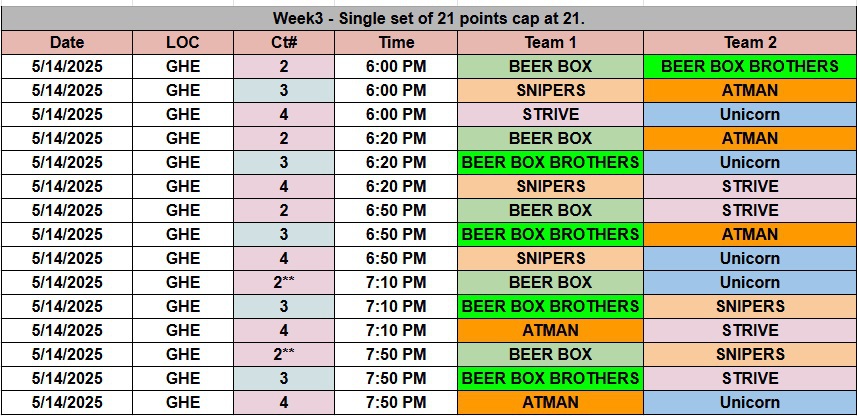
Task: Click the topmost 5/14/2025 date cell
Action: click(66, 67)
